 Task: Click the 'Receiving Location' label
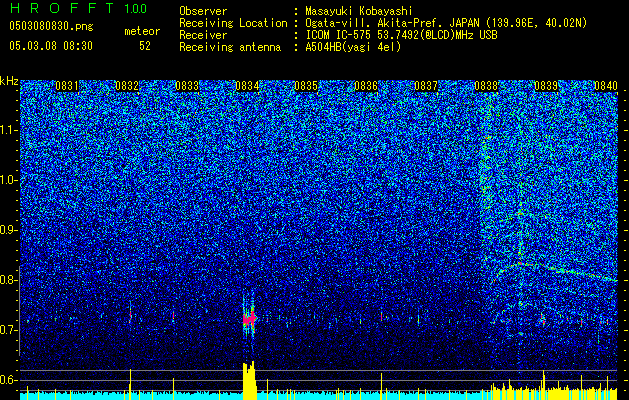point(233,23)
